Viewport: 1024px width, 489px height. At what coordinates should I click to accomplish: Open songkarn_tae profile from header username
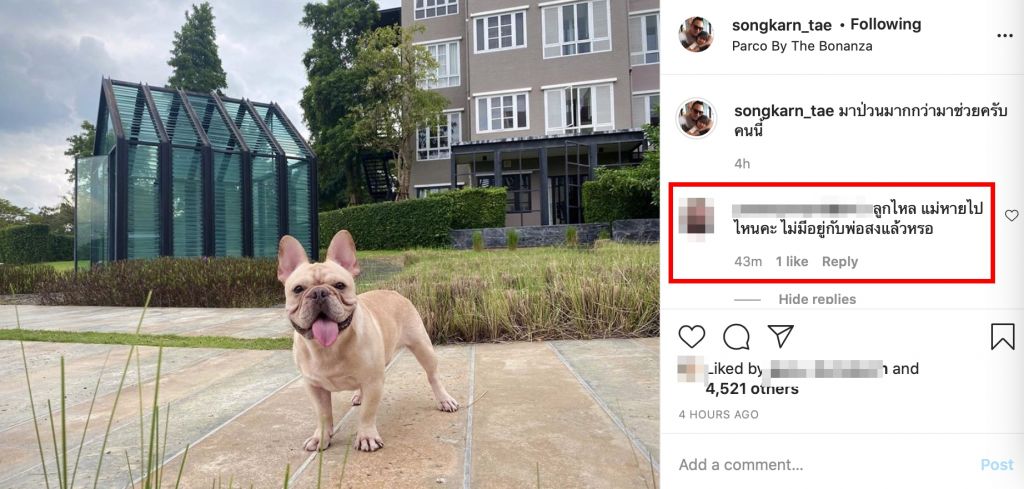coord(782,25)
